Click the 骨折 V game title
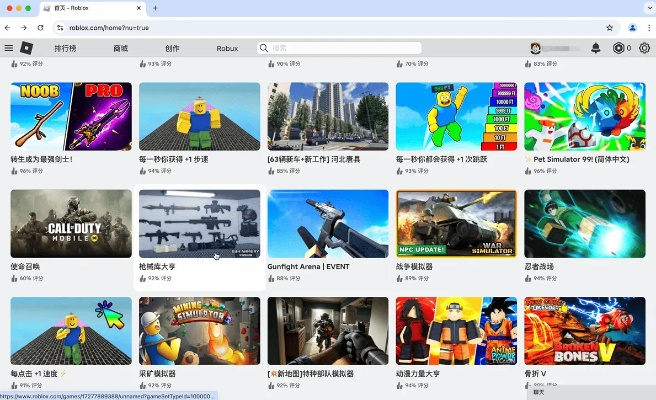The height and width of the screenshot is (400, 656). (535, 374)
